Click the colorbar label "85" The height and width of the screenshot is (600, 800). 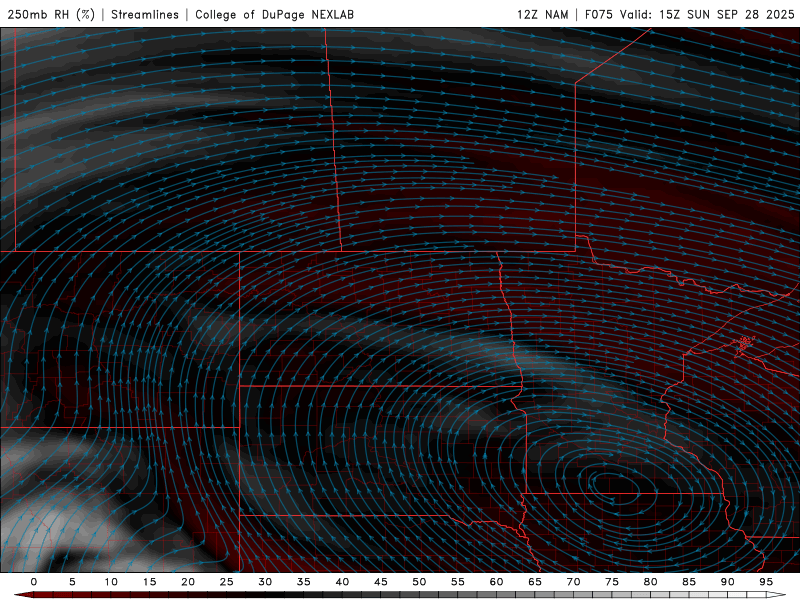coord(689,582)
